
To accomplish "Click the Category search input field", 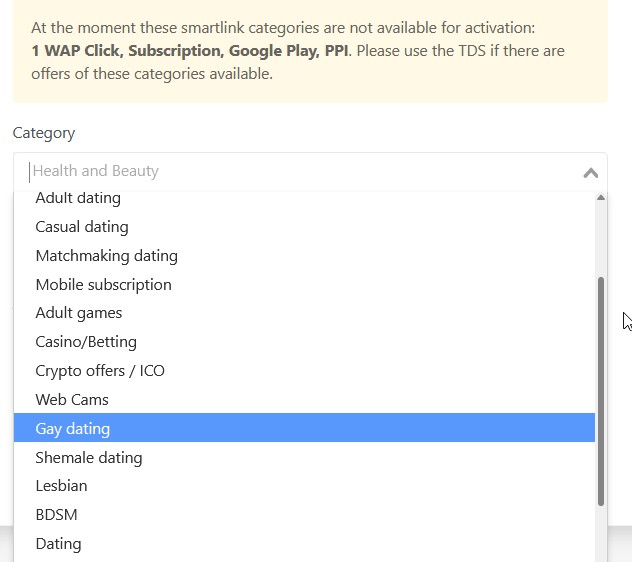I will point(300,171).
